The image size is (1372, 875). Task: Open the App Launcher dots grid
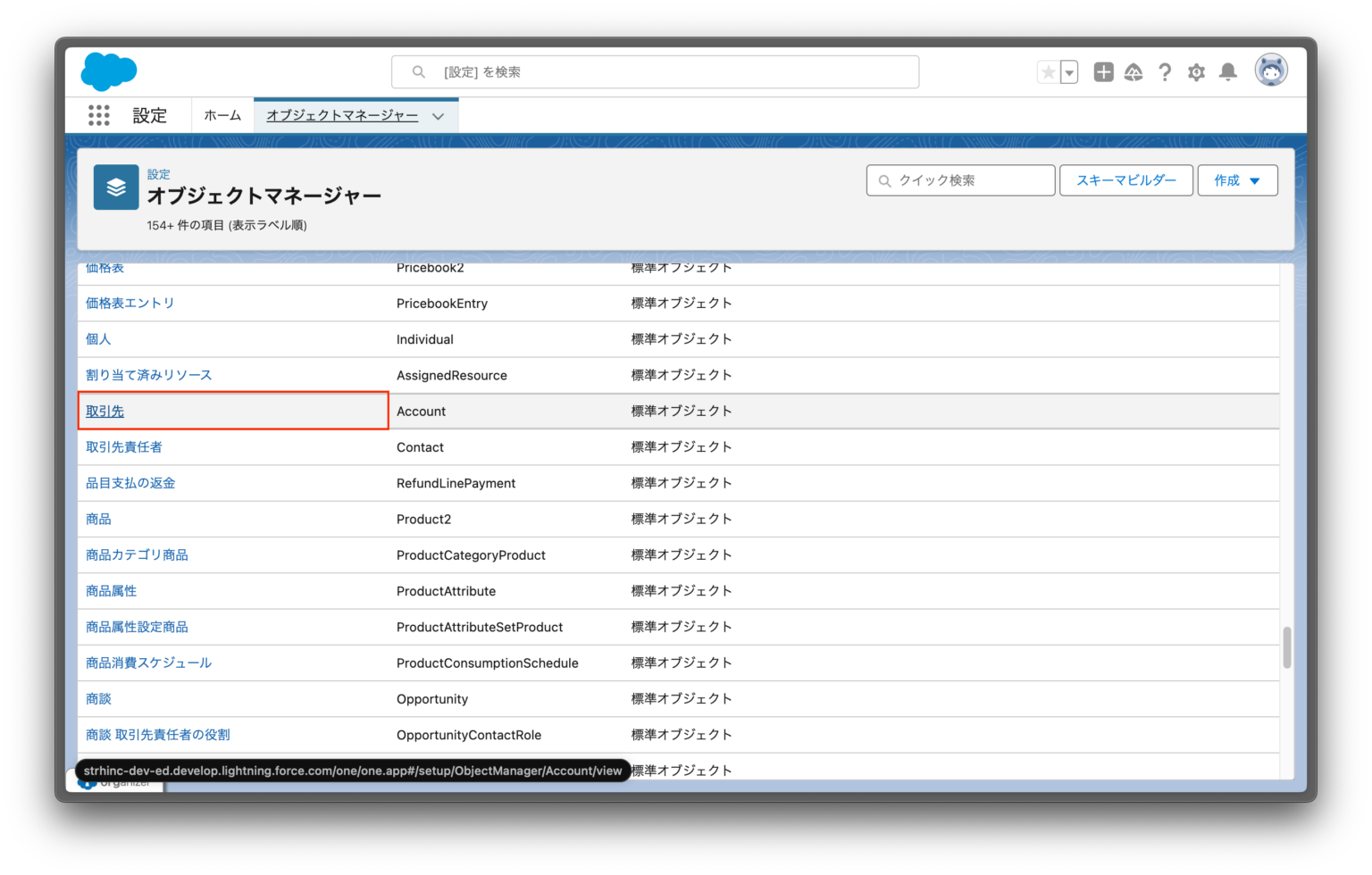tap(99, 115)
